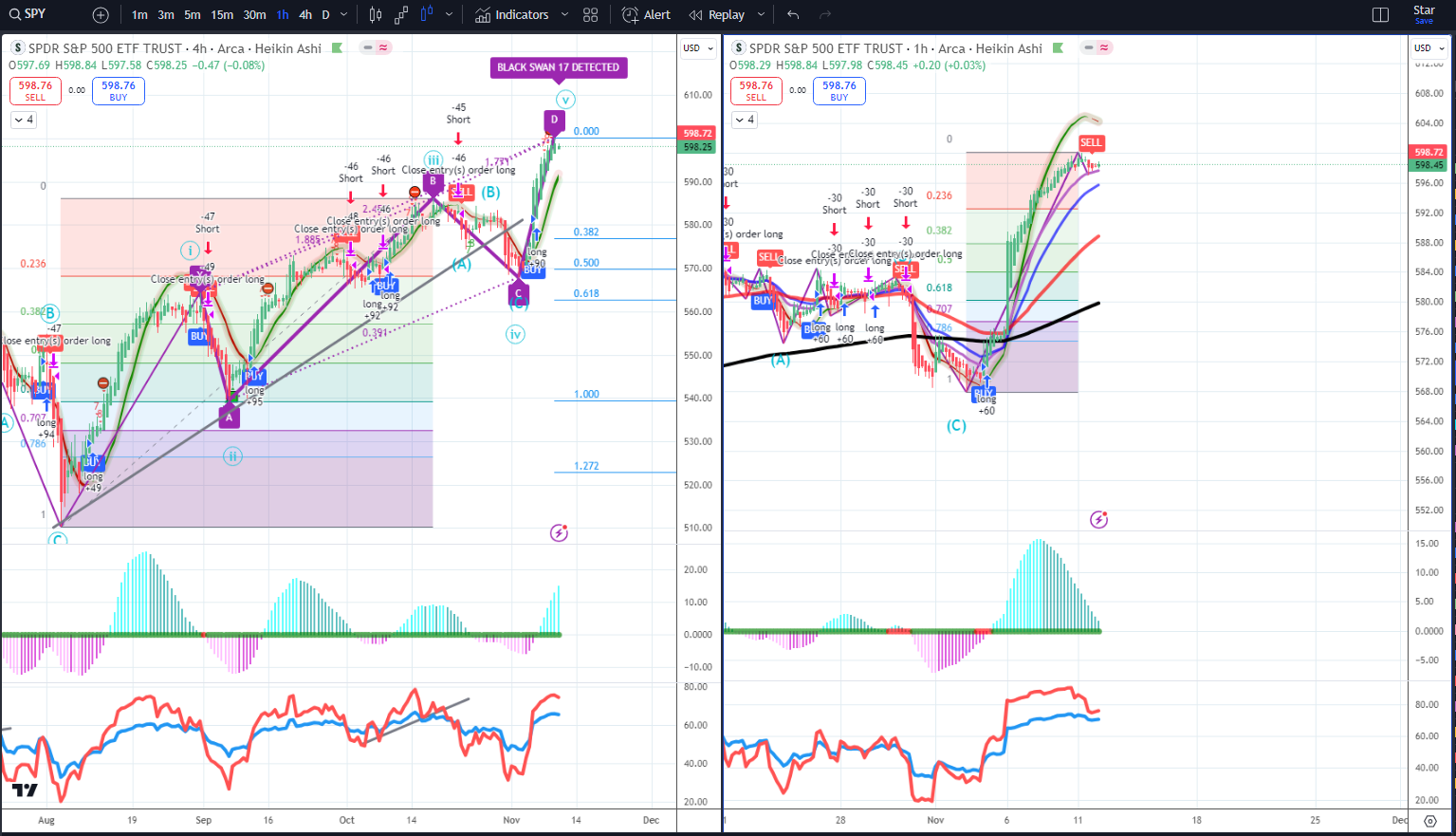
Task: Toggle the pink wave pill on 1h chart
Action: [x=1105, y=47]
